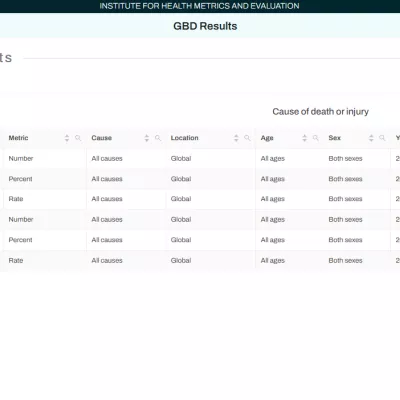The width and height of the screenshot is (400, 400).
Task: Sort the table by the Age column
Action: coord(304,138)
